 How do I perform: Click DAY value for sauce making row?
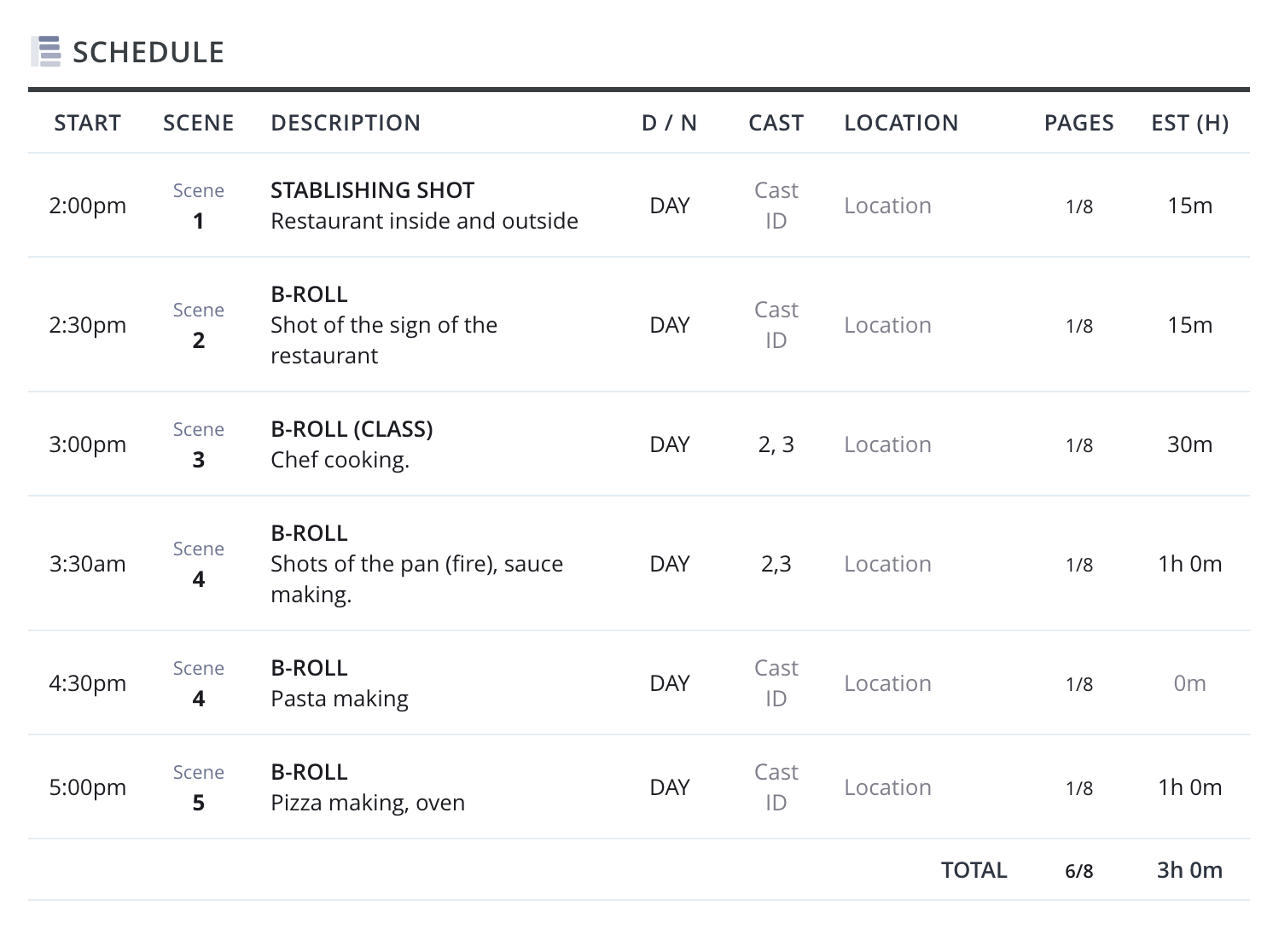669,564
